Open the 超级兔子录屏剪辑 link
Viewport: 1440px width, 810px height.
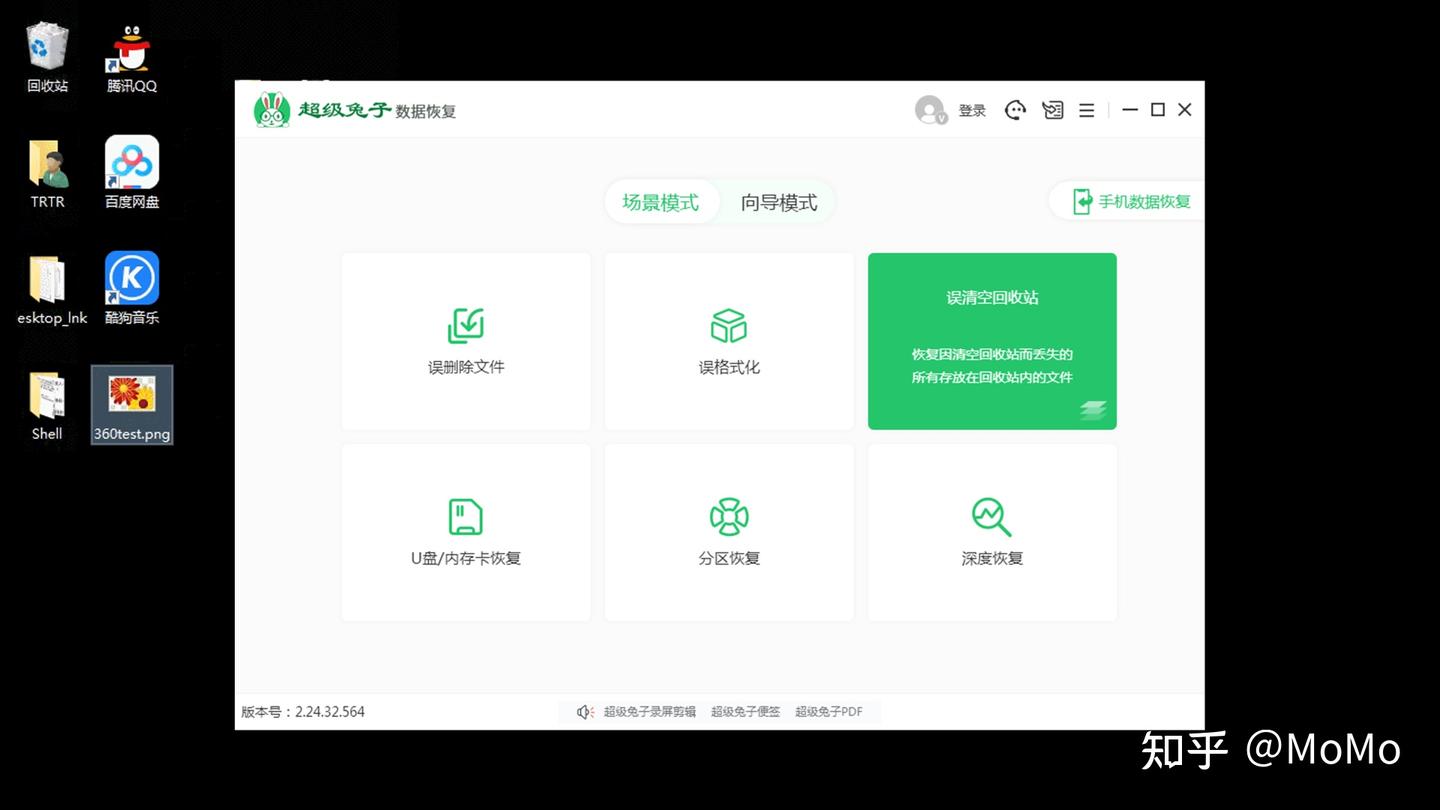[x=650, y=712]
